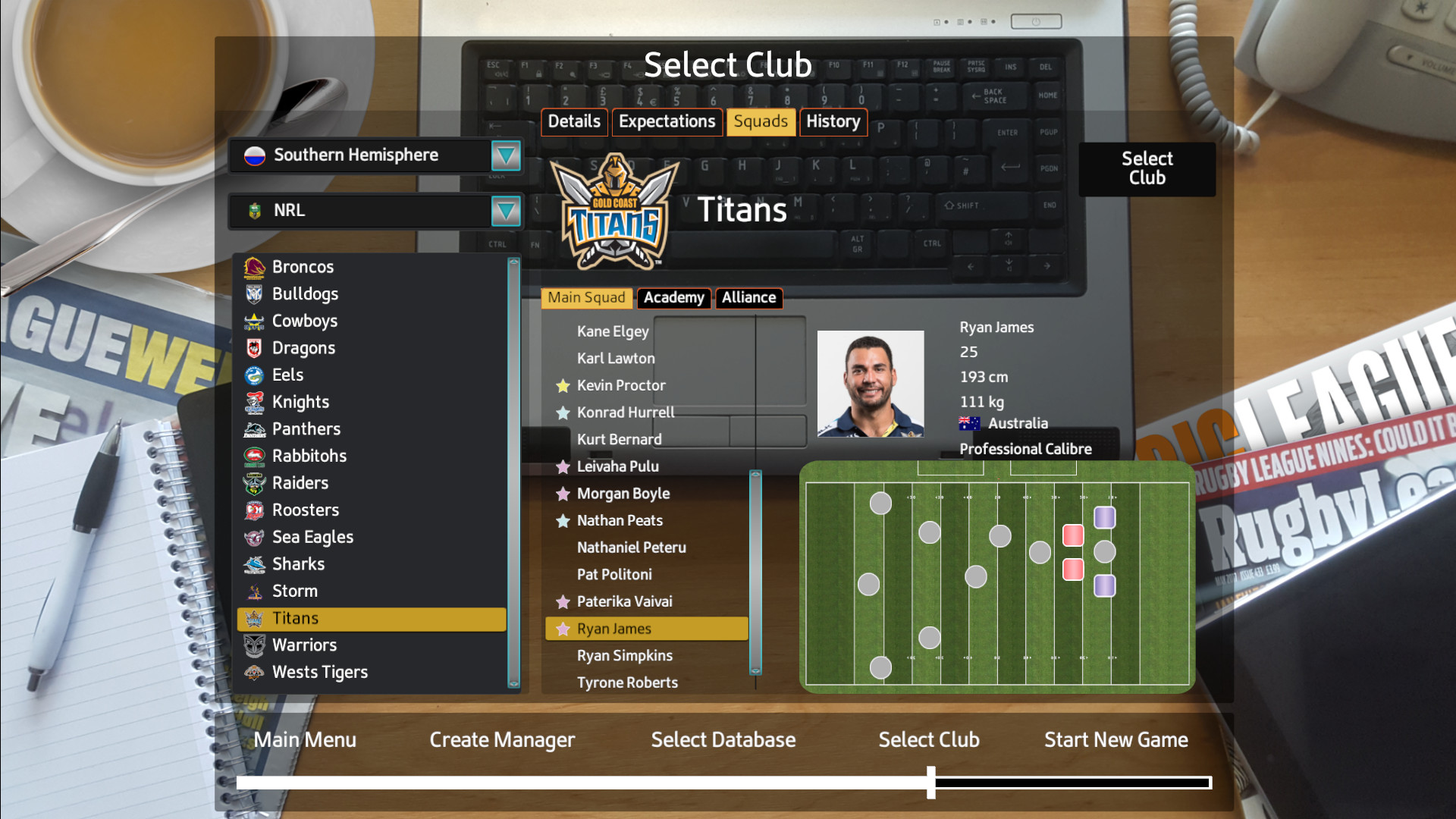Switch to the Details tab

573,121
